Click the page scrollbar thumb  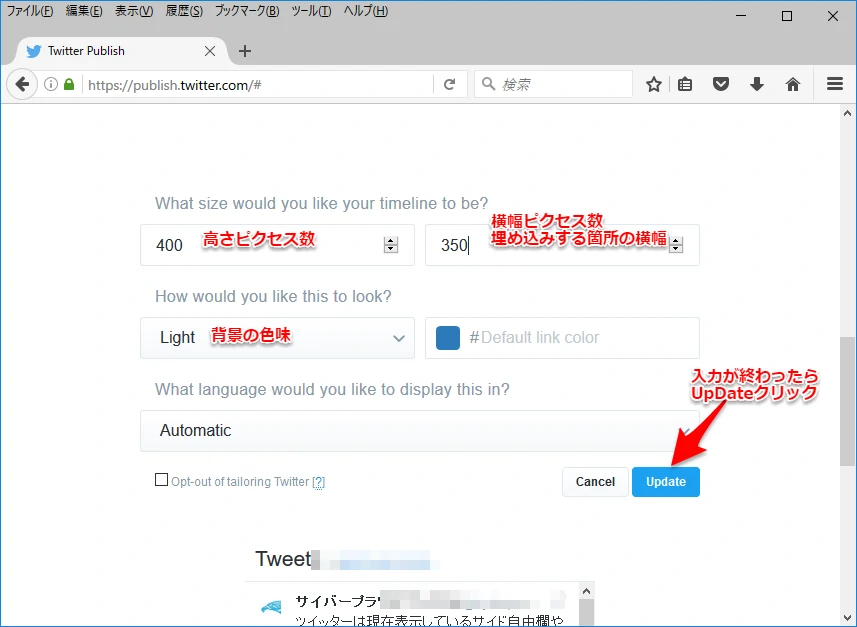[847, 402]
